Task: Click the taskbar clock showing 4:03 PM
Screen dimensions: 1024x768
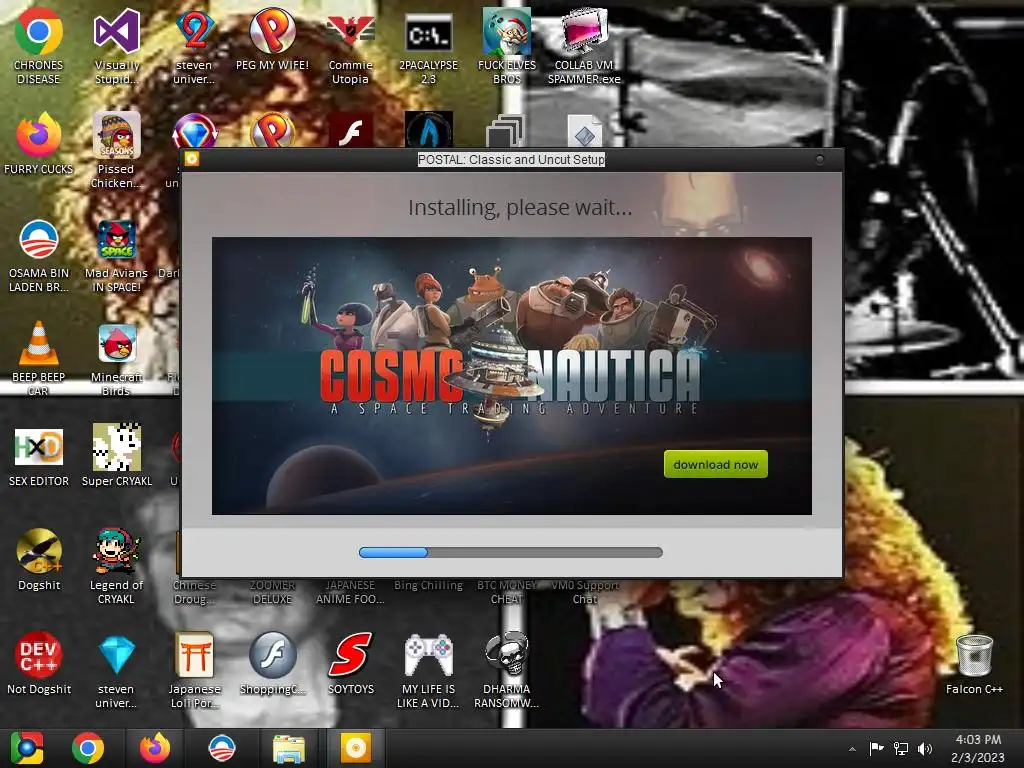Action: pos(978,748)
